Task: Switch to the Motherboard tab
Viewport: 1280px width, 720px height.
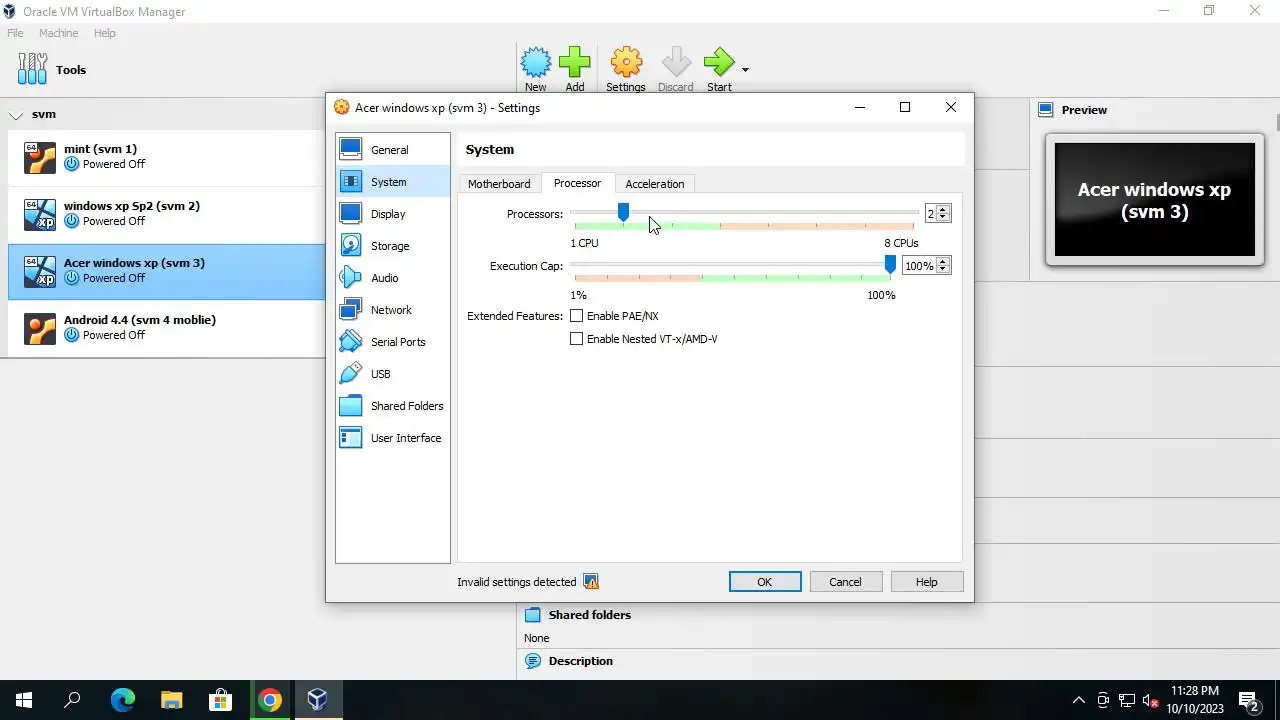Action: 499,184
